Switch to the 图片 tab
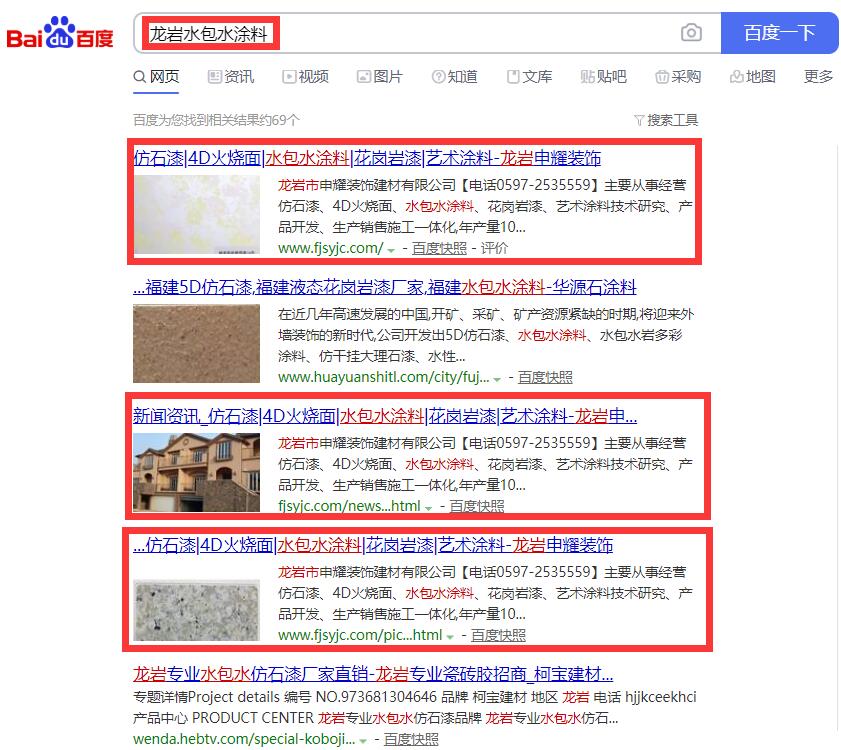The image size is (841, 750). [380, 77]
